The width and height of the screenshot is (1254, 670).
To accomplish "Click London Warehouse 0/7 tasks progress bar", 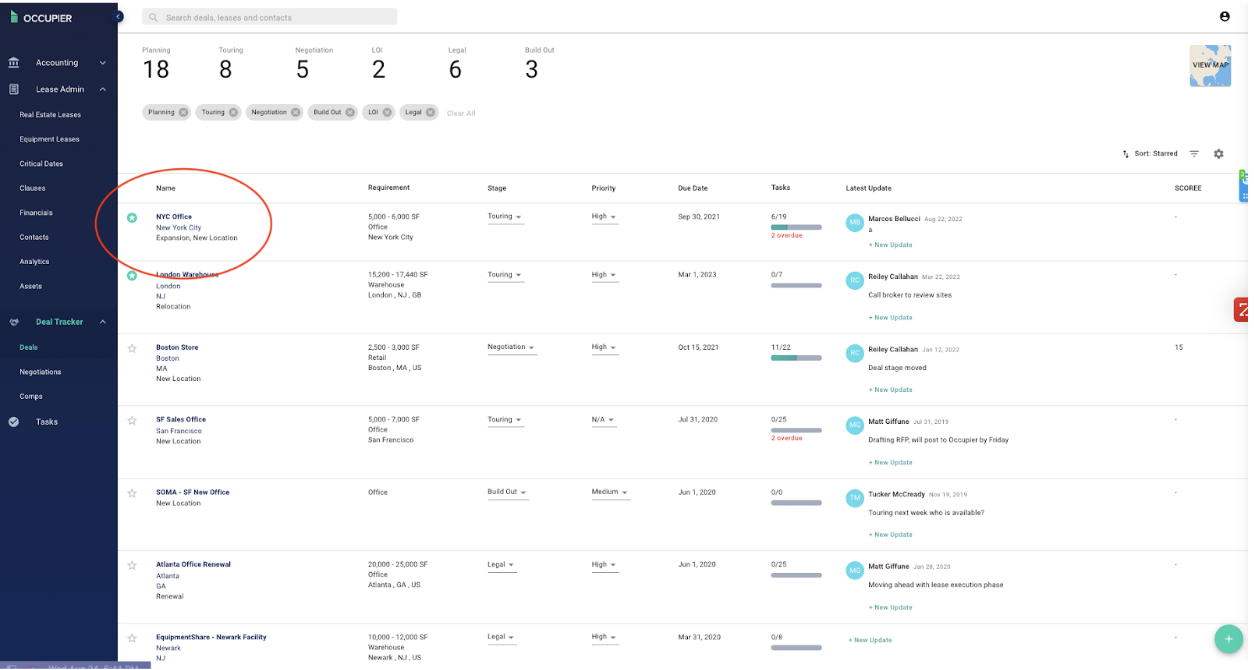I will pyautogui.click(x=796, y=285).
